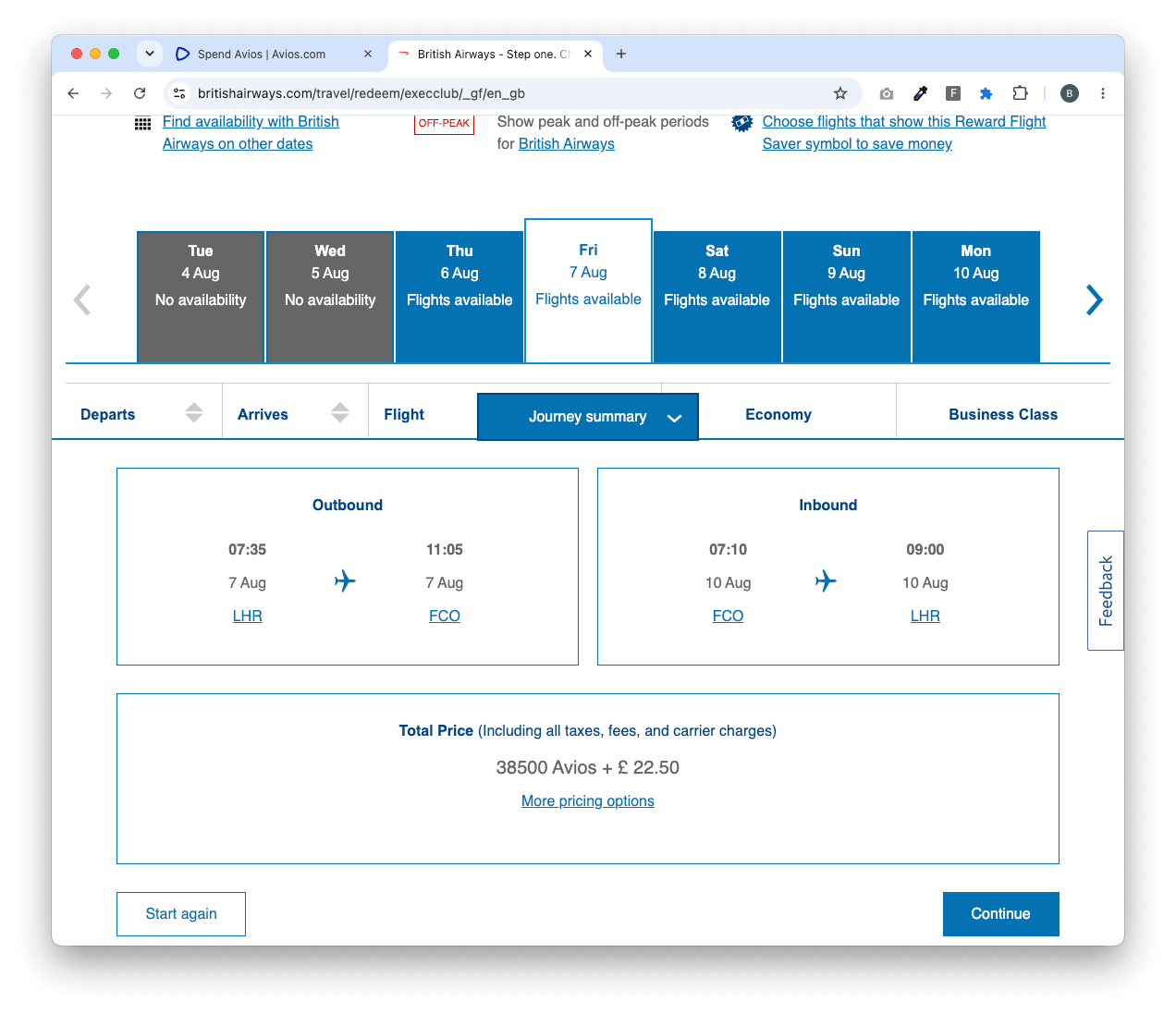This screenshot has width=1176, height=1014.
Task: Click the OFF-PEAK label badge
Action: click(x=444, y=124)
